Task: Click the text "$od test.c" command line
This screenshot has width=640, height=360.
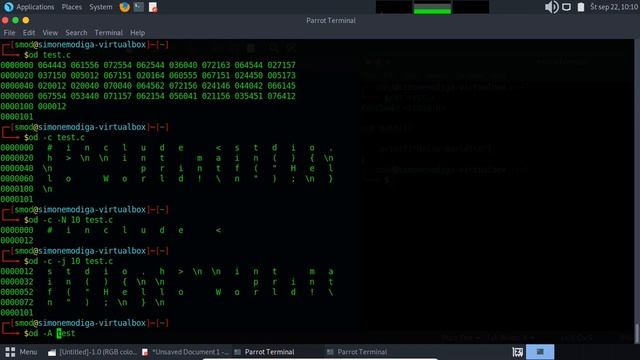Action: (x=47, y=55)
